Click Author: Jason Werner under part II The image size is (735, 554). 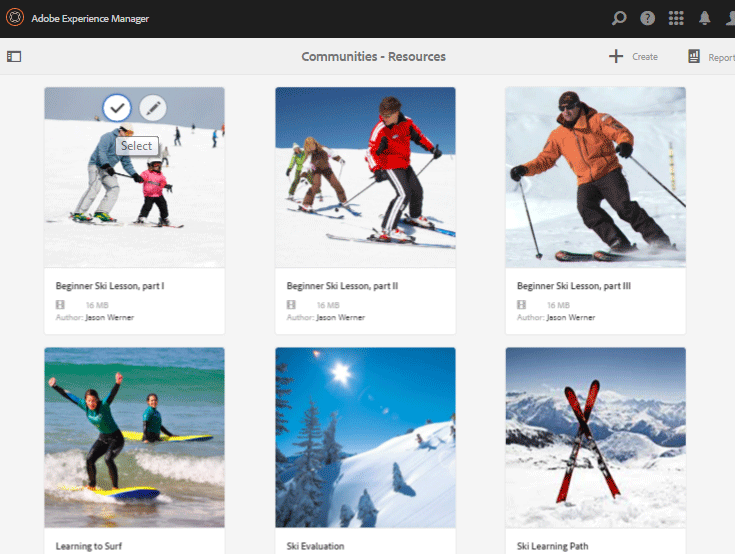point(326,317)
